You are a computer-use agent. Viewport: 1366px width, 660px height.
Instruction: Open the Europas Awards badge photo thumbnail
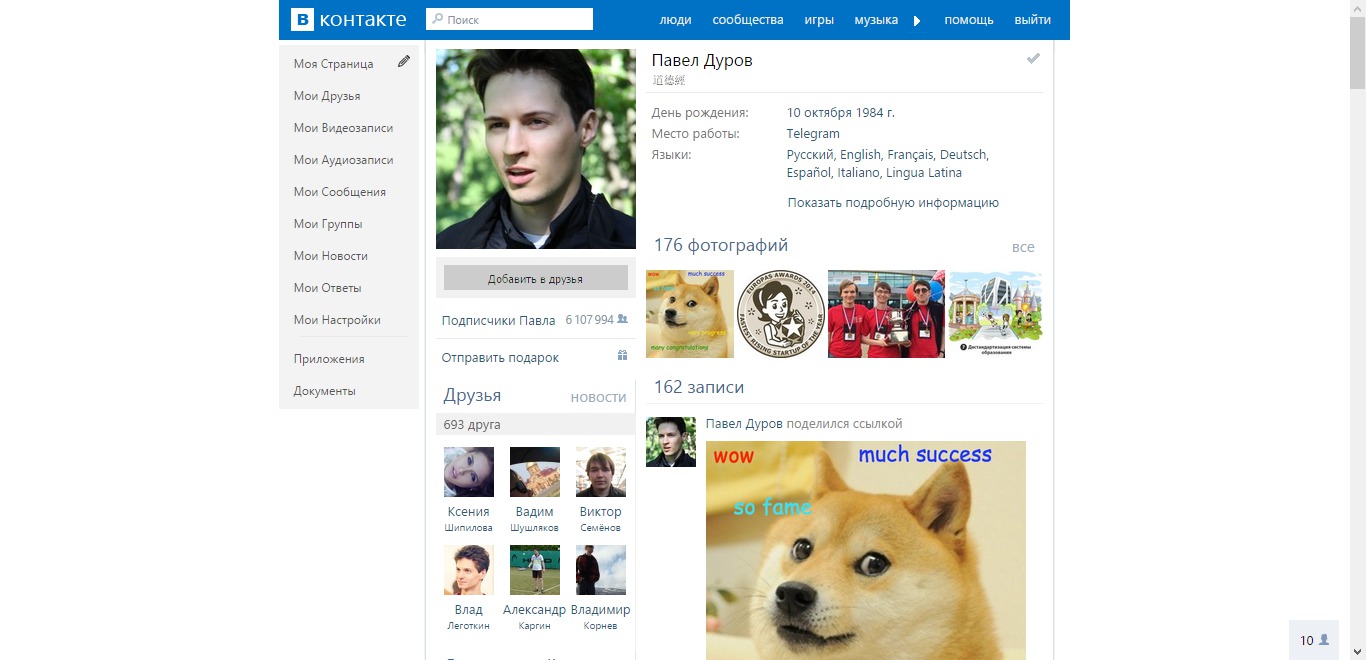[781, 314]
